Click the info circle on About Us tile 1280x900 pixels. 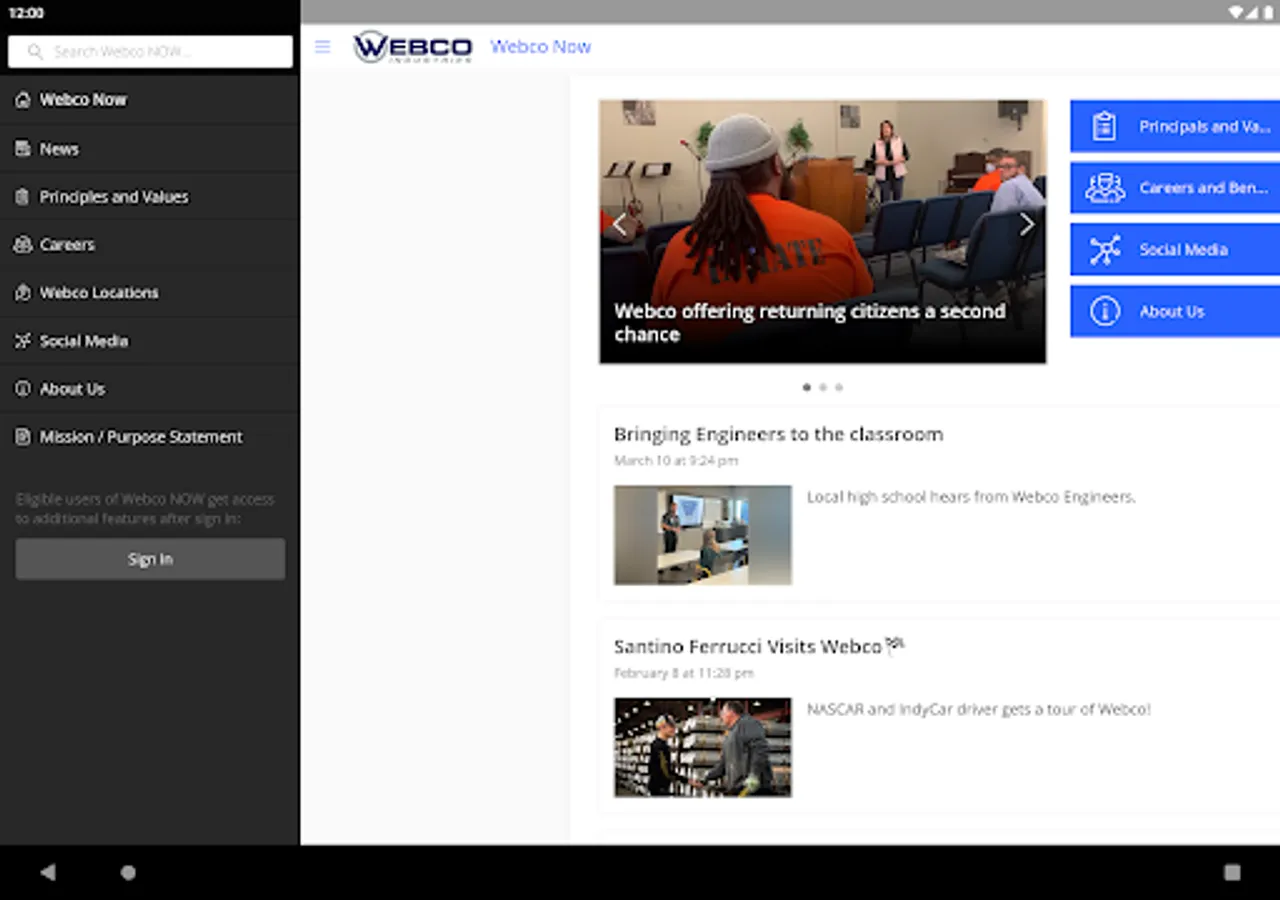[1104, 311]
